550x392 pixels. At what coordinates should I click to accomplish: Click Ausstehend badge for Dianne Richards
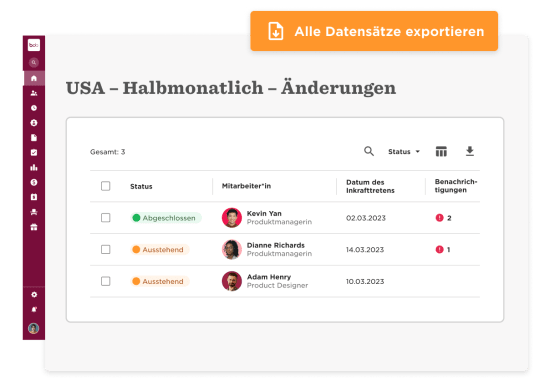pos(160,249)
